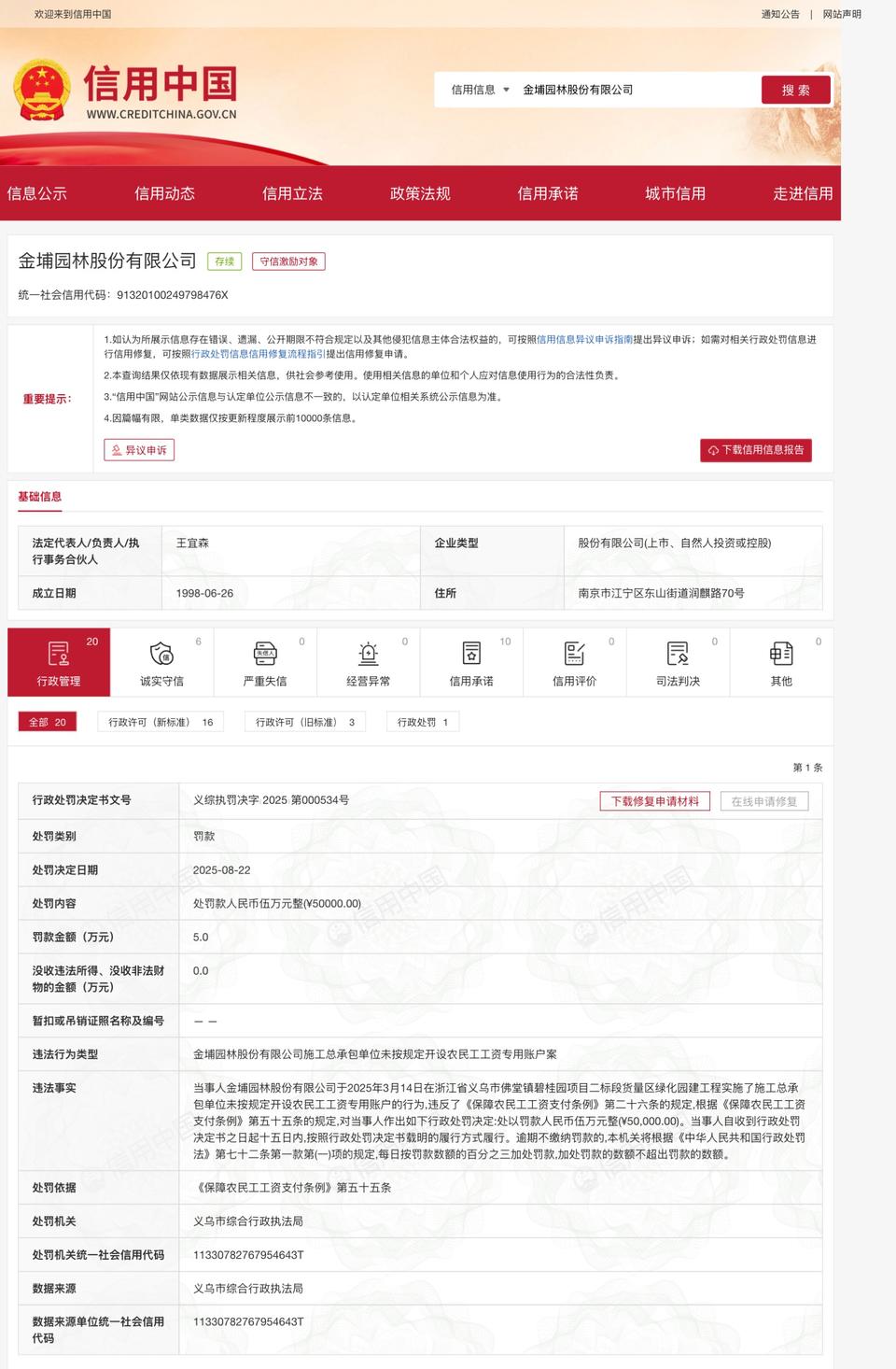896x1369 pixels.
Task: Click the establishment date 1998-06-26
Action: [204, 593]
